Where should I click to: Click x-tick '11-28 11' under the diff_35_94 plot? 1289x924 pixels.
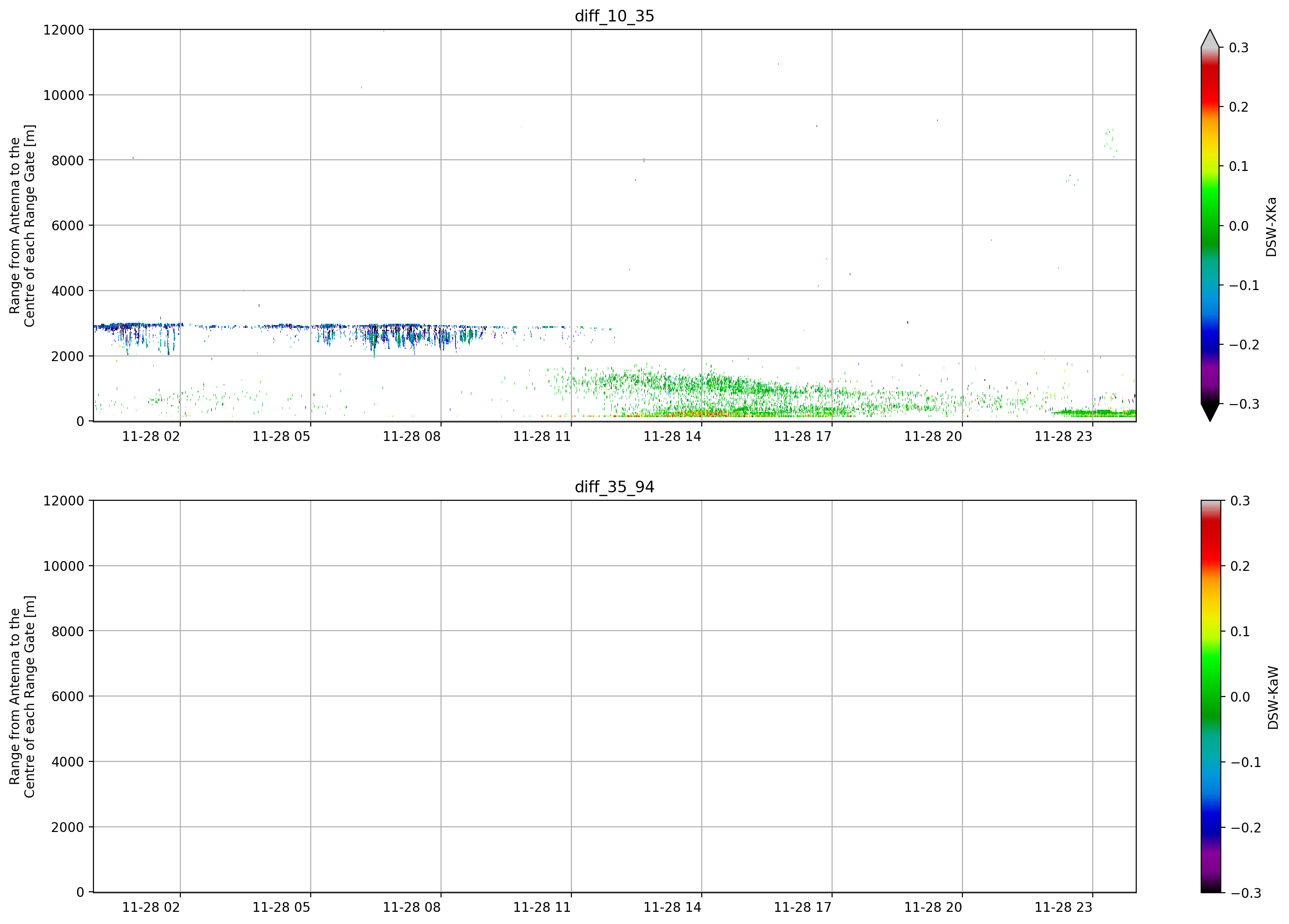(x=542, y=908)
